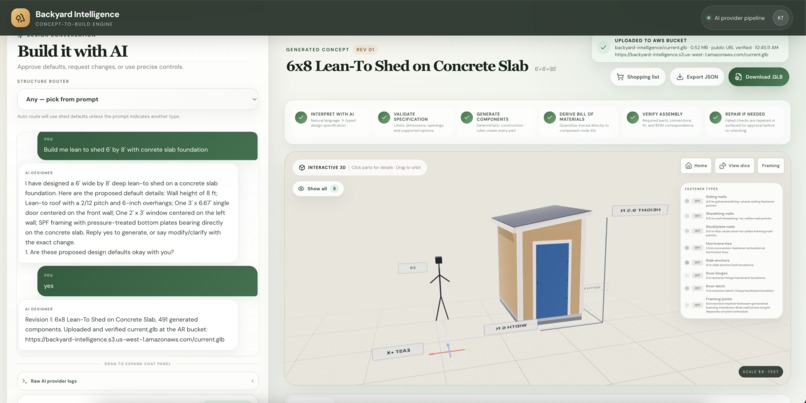Click the Generate Components step checkmark

pos(467,118)
